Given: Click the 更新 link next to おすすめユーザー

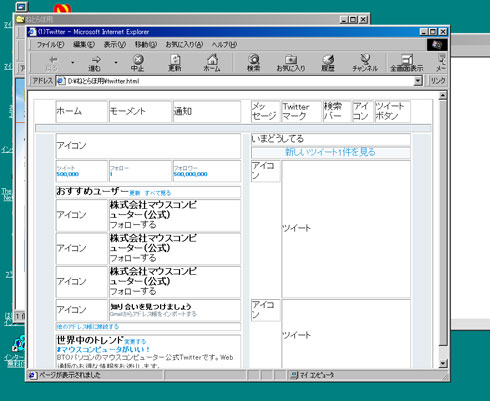Looking at the screenshot, I should [x=135, y=193].
